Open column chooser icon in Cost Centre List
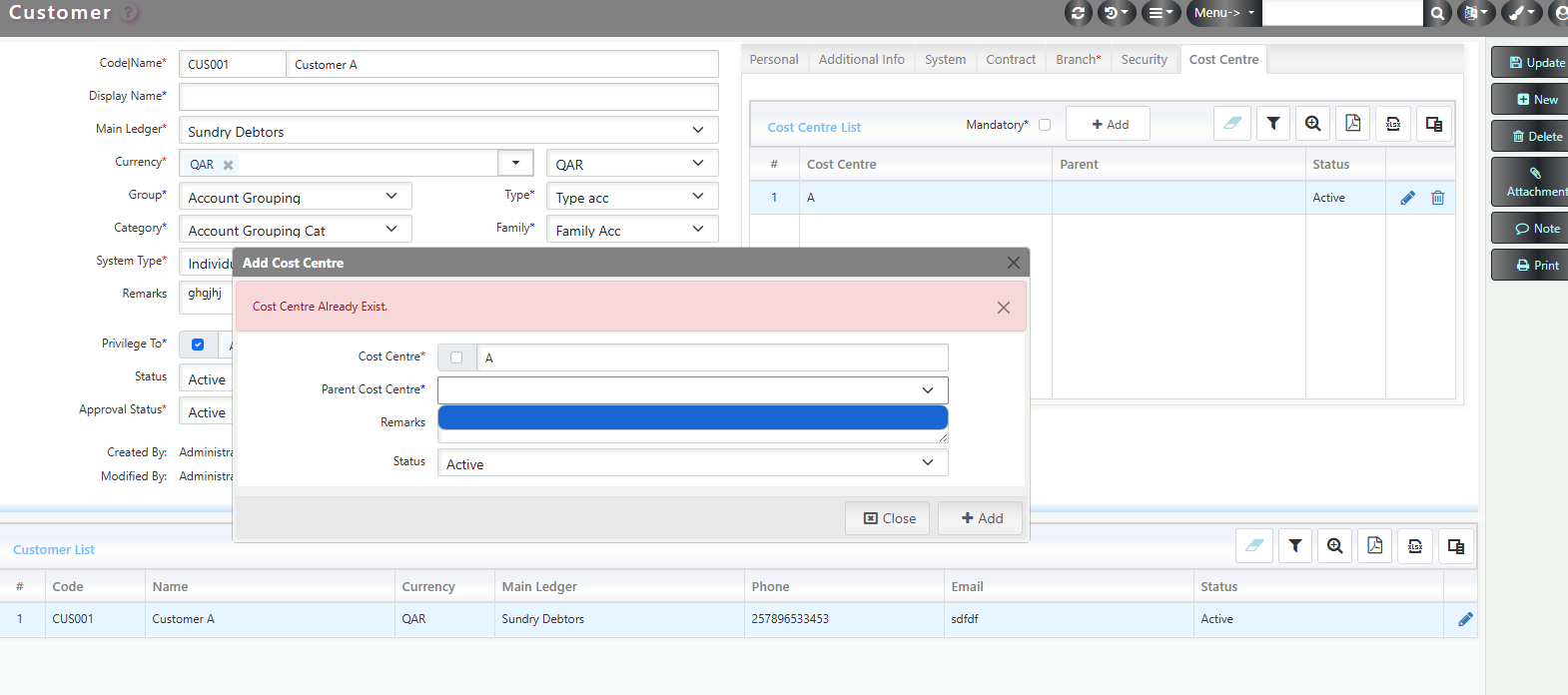 1434,124
